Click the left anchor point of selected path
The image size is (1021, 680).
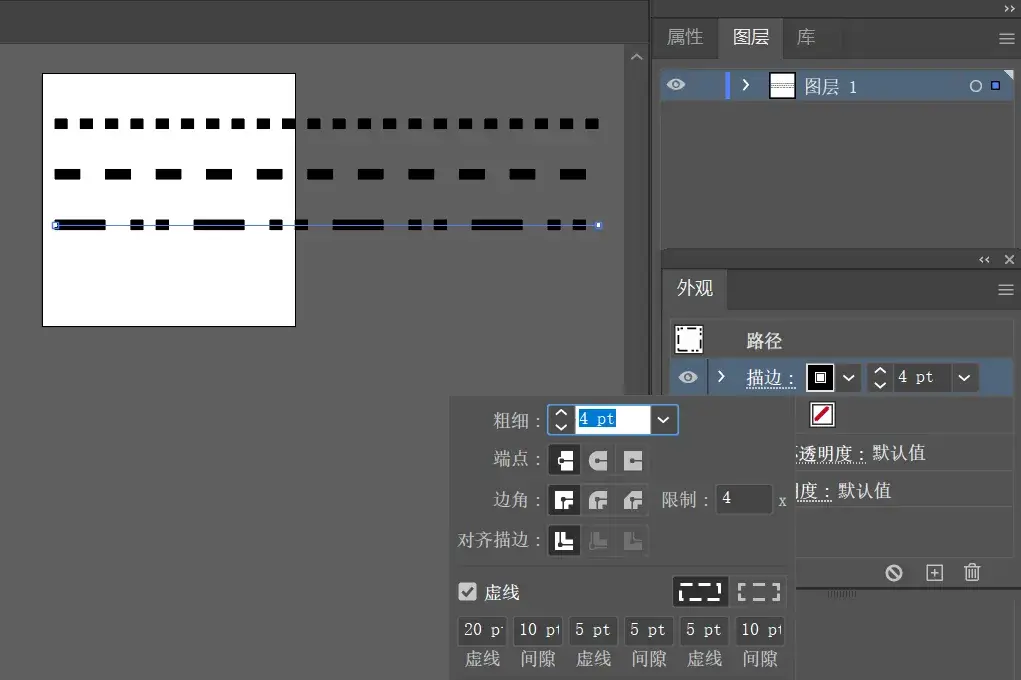pos(55,225)
